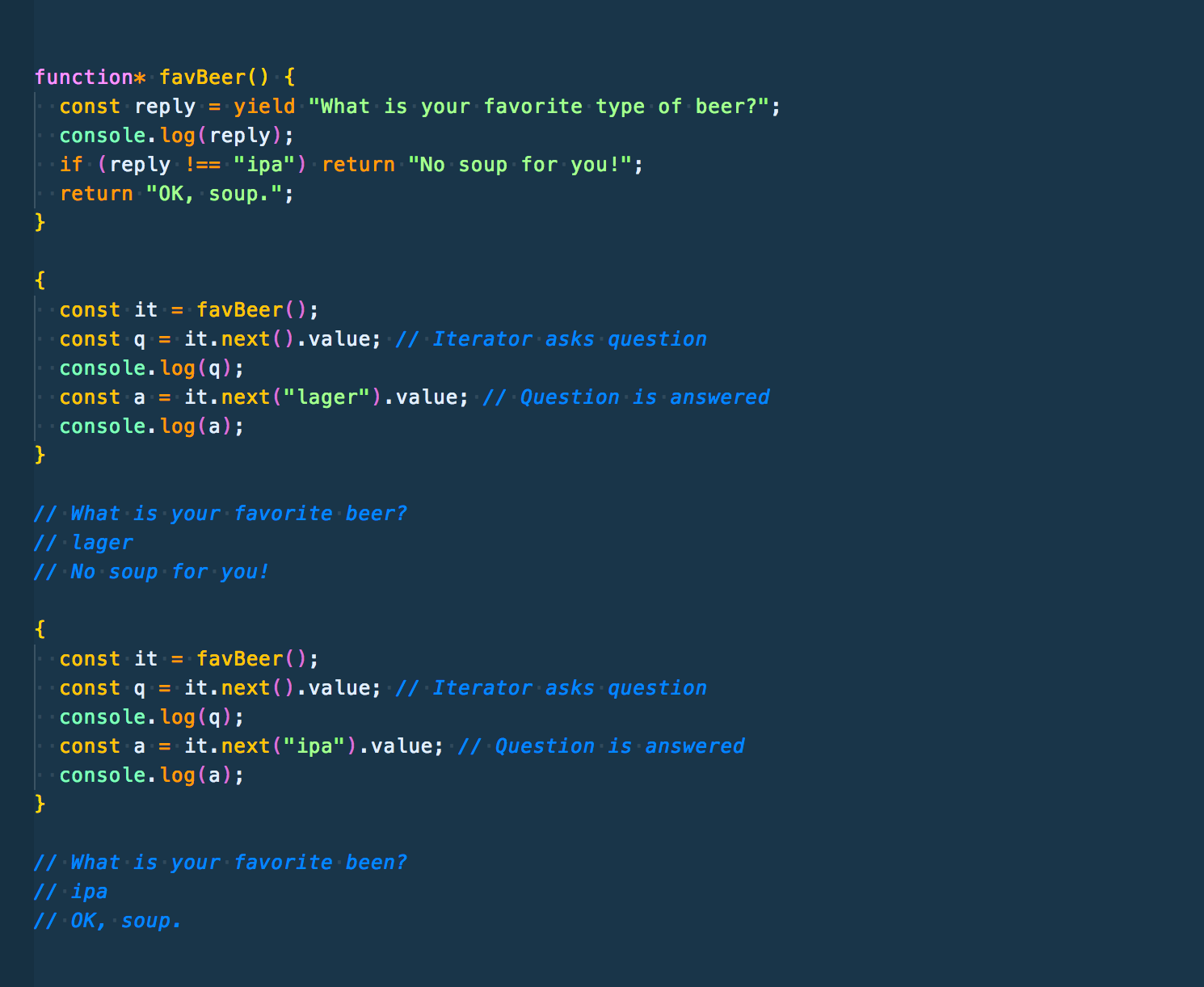Click the return keyword before "OK, soup."

tap(96, 194)
